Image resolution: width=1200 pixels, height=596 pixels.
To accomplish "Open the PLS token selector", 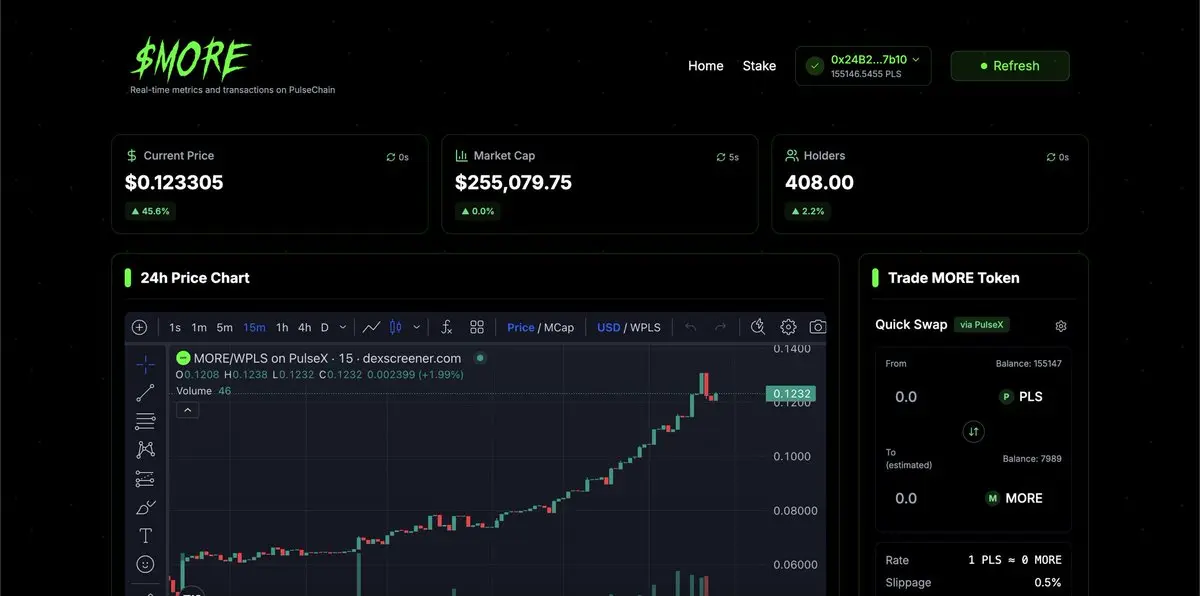I will coord(1022,397).
